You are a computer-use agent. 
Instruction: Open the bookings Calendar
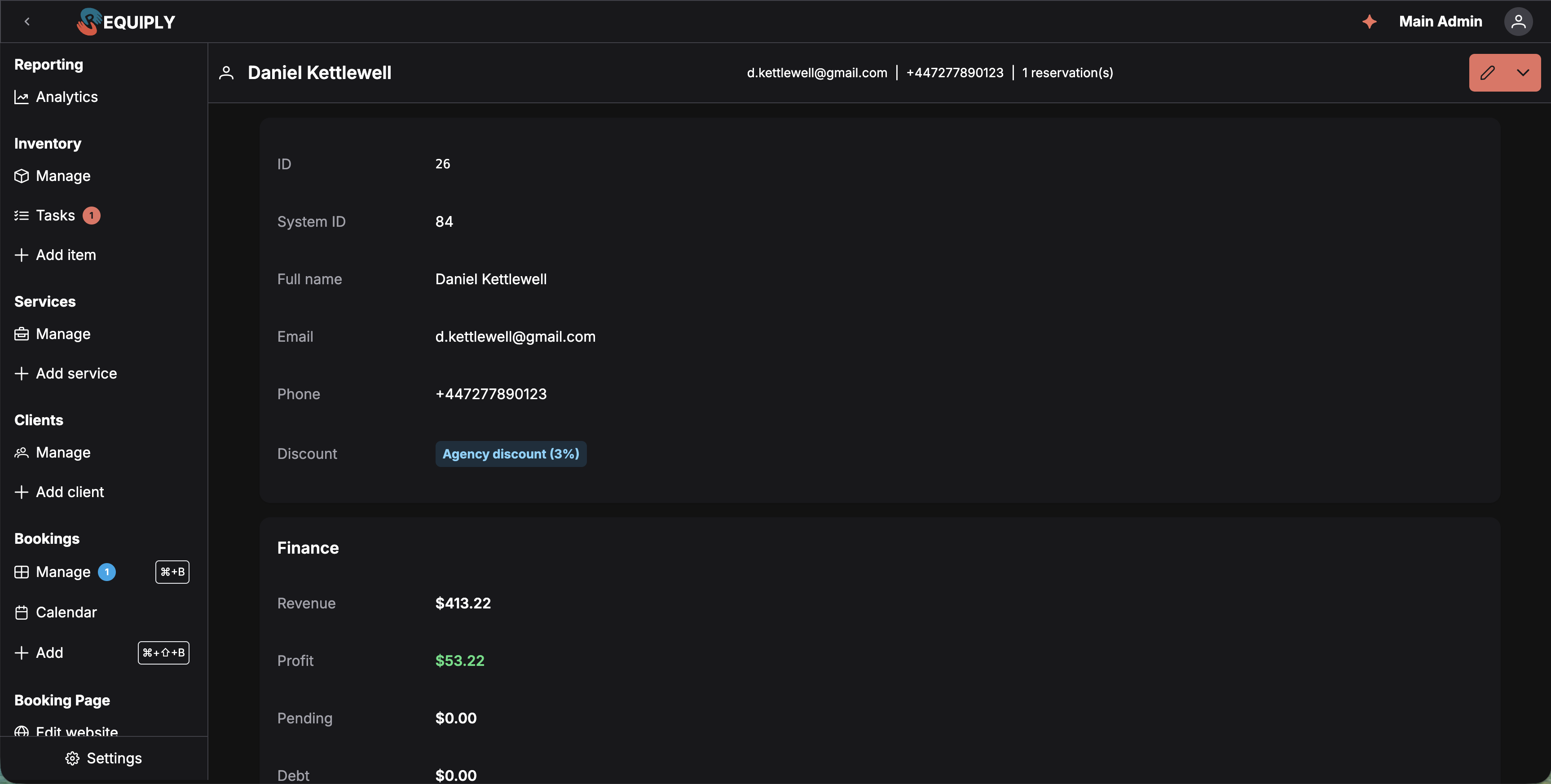click(66, 612)
